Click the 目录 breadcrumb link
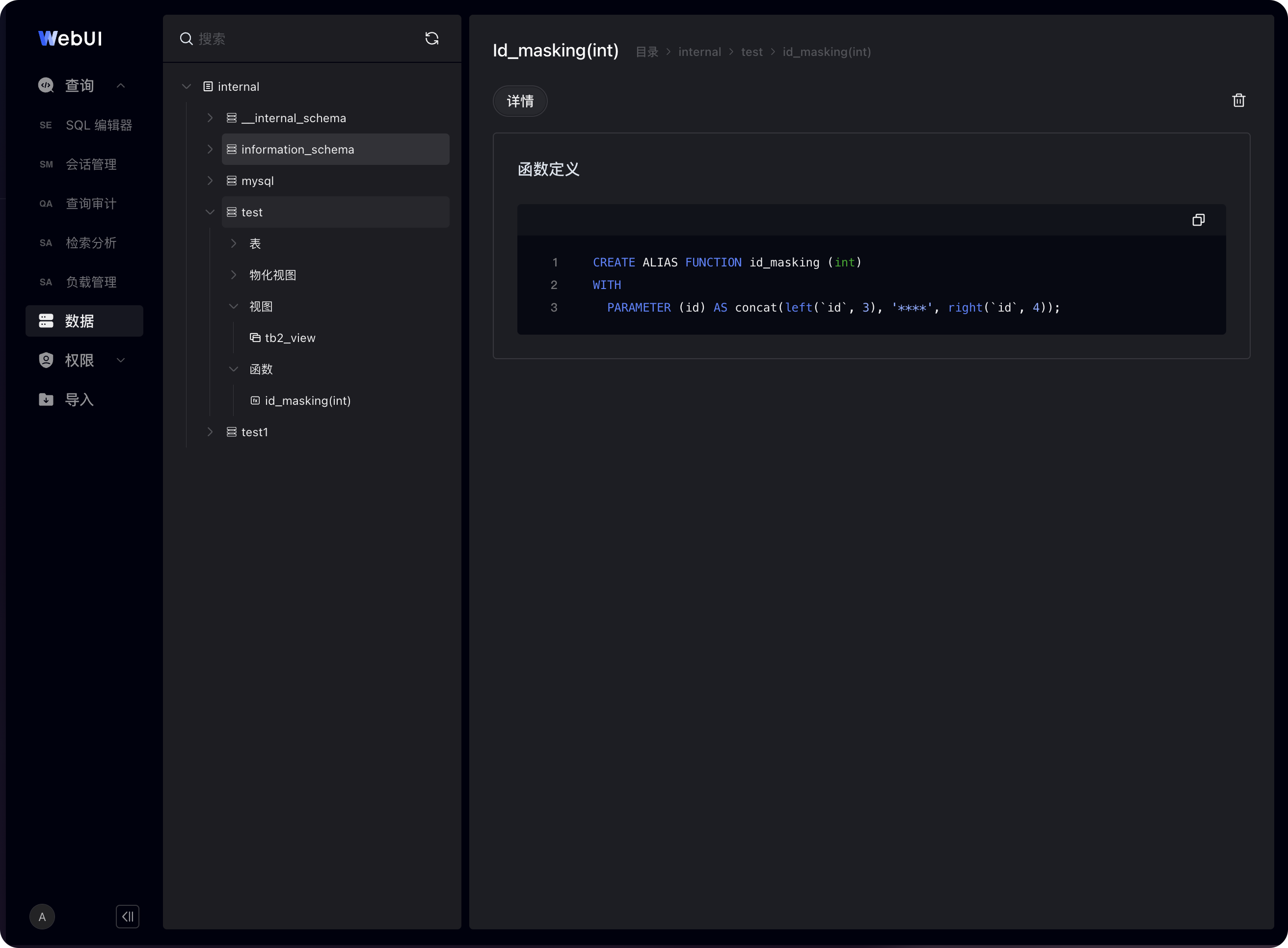This screenshot has height=948, width=1288. 647,52
